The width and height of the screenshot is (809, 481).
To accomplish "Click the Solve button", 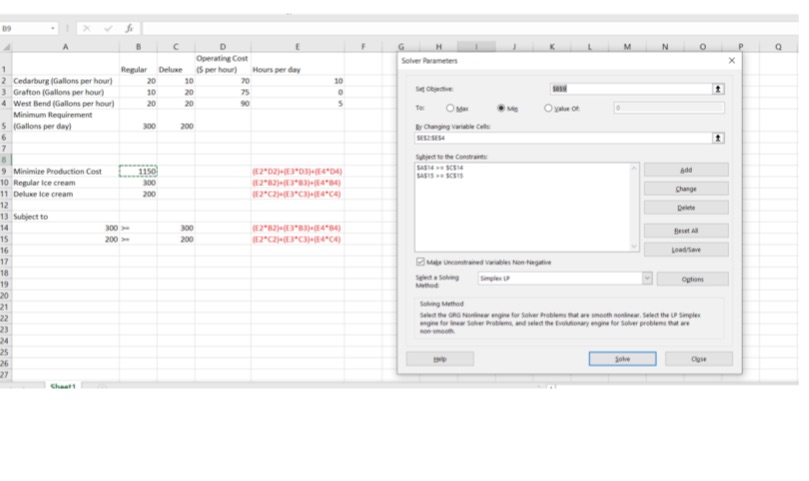I will click(622, 359).
